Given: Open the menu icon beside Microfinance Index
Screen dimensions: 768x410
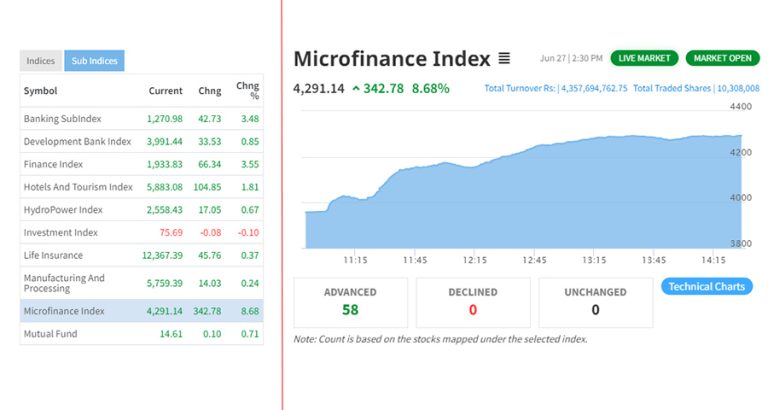Looking at the screenshot, I should pyautogui.click(x=504, y=58).
